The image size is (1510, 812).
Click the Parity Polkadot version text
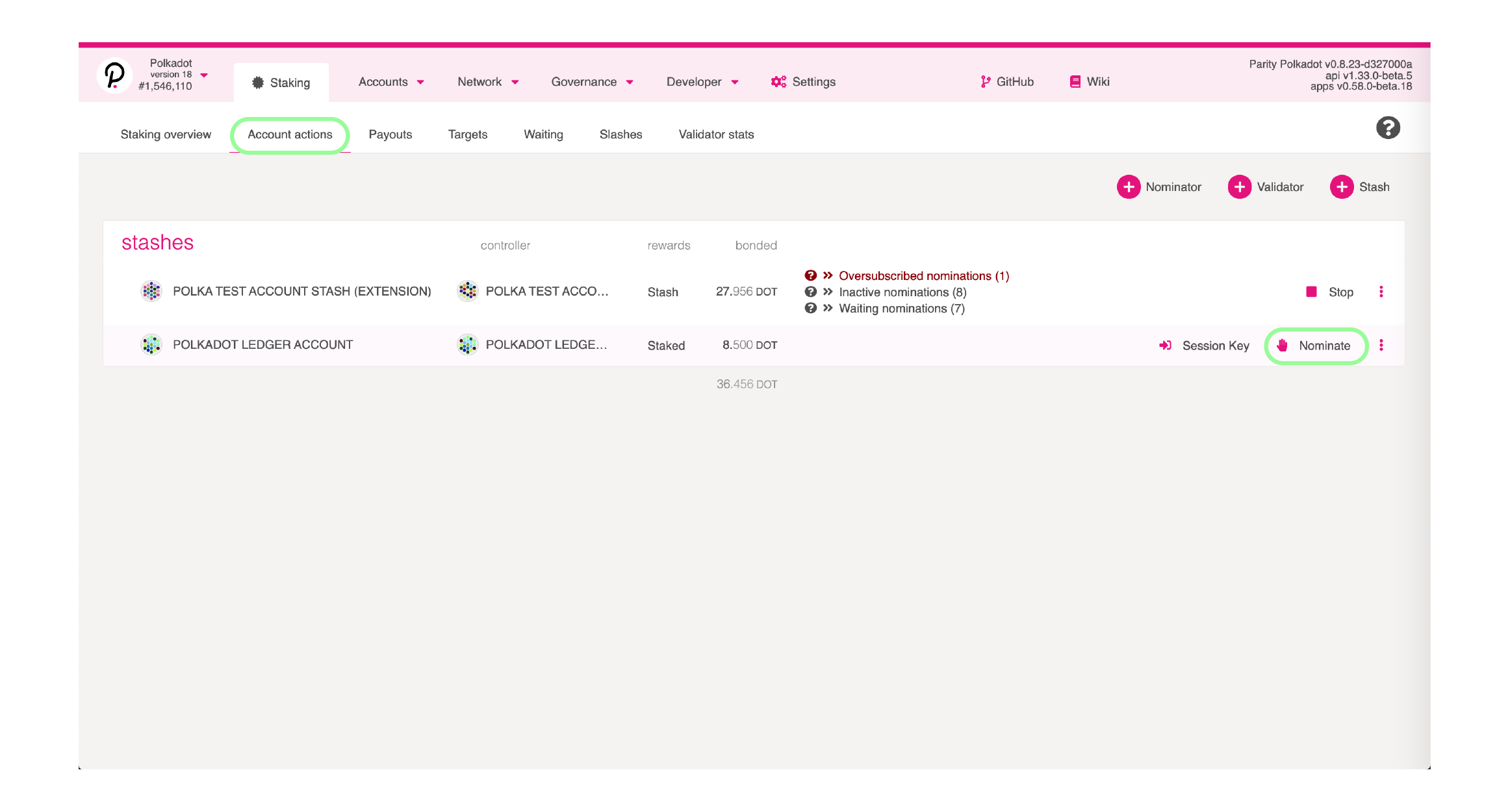point(1330,64)
